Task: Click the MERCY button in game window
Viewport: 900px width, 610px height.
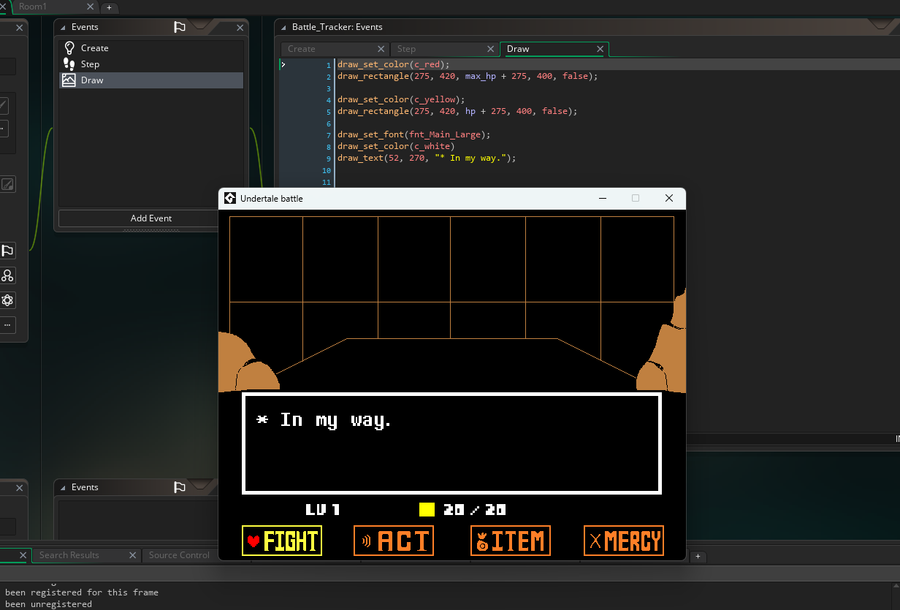Action: [624, 541]
